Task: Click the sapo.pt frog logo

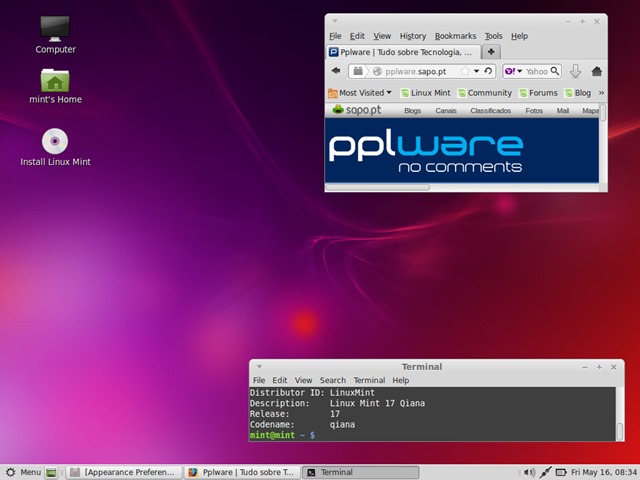Action: (357, 110)
